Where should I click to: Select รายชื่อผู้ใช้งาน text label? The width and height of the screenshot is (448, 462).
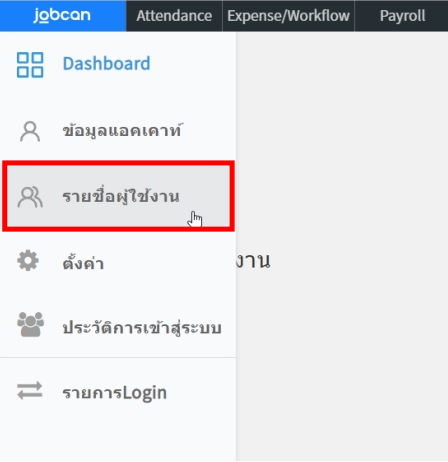click(x=121, y=196)
